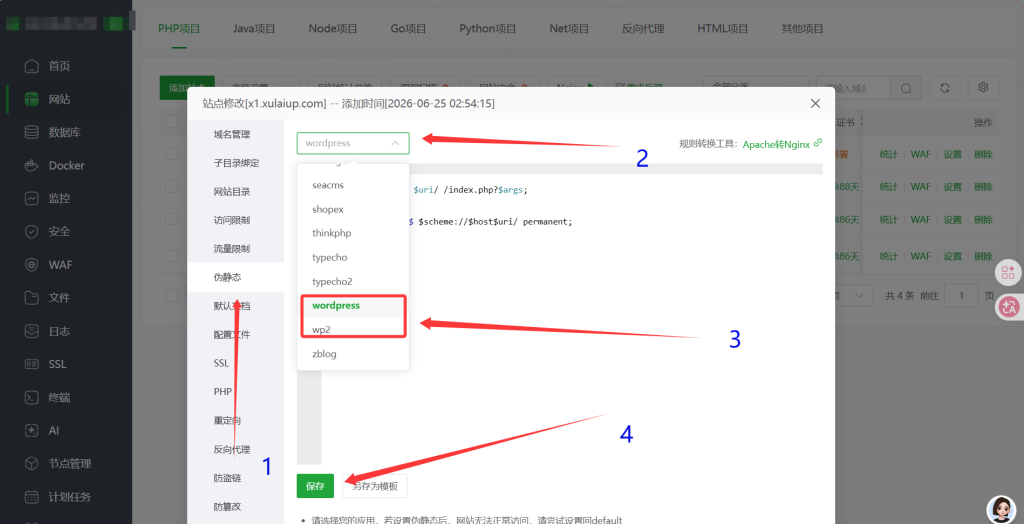Image resolution: width=1024 pixels, height=524 pixels.
Task: Click the search magnifier icon
Action: [x=906, y=88]
